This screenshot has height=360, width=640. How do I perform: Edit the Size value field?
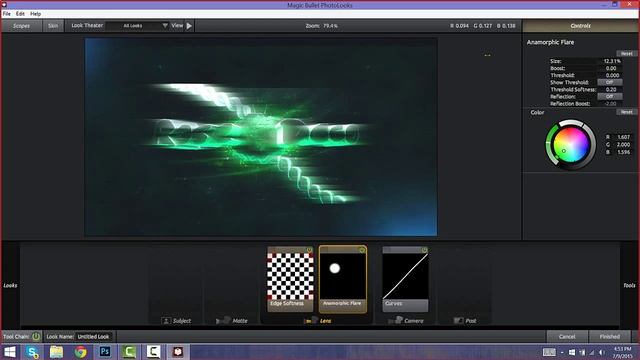(x=611, y=61)
